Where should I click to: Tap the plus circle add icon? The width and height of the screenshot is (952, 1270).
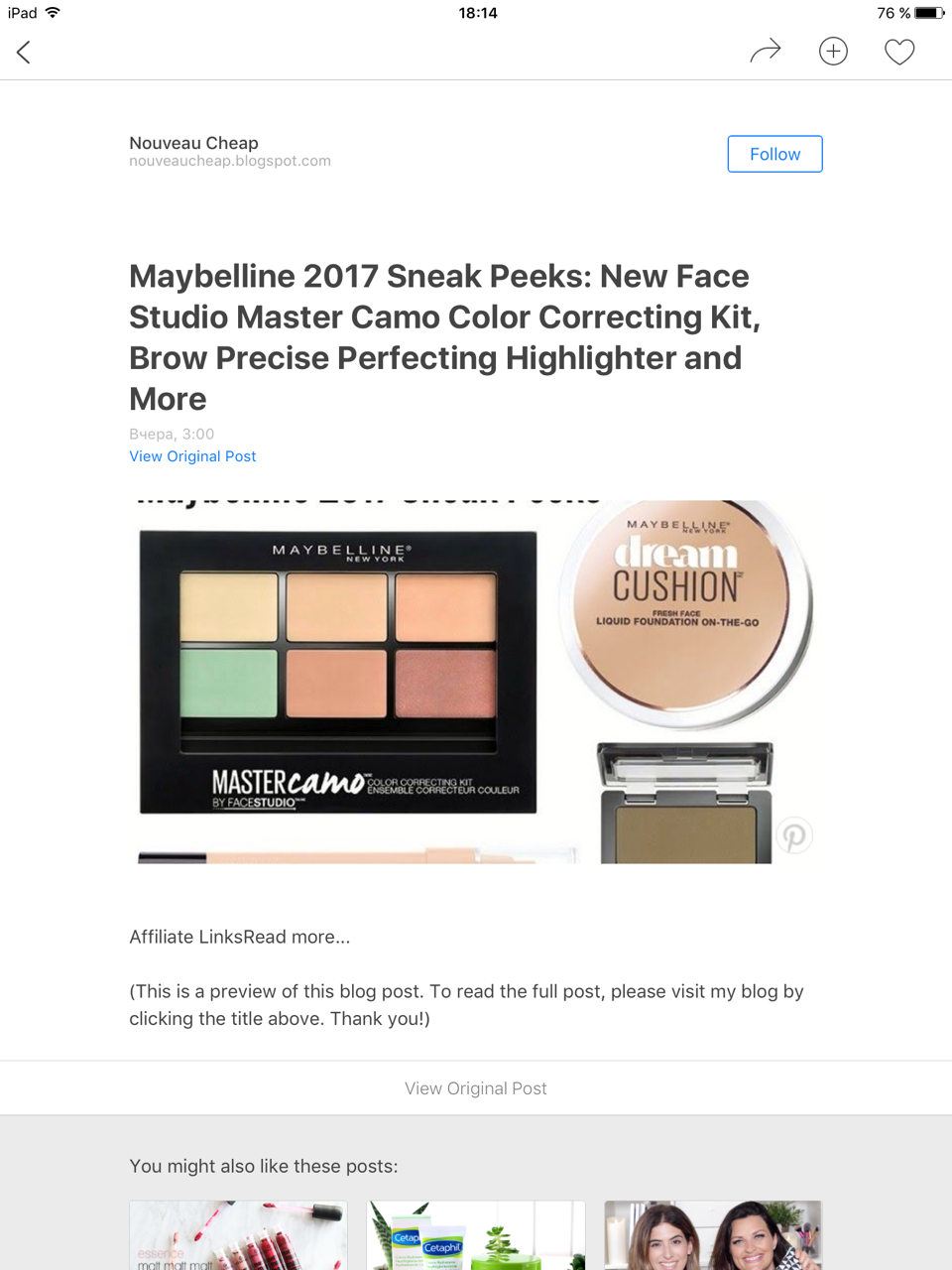pos(833,52)
